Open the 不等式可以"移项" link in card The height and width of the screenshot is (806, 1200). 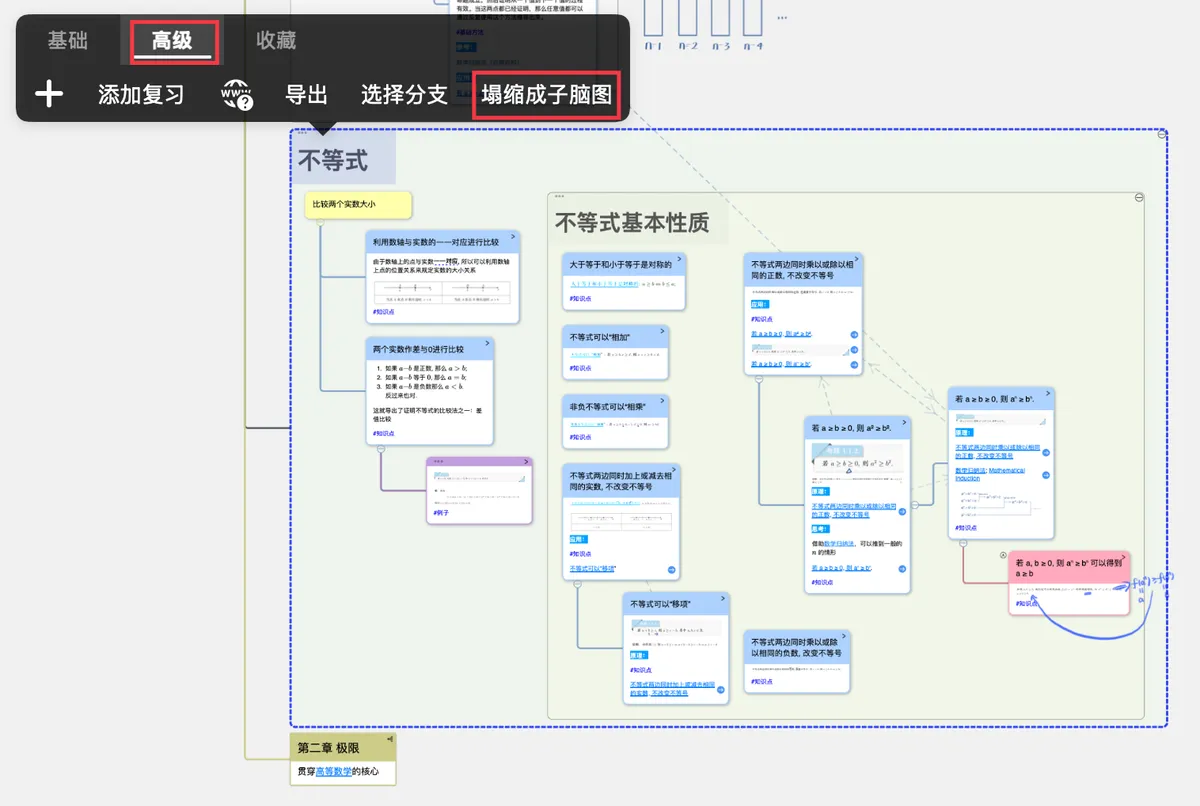coord(593,569)
